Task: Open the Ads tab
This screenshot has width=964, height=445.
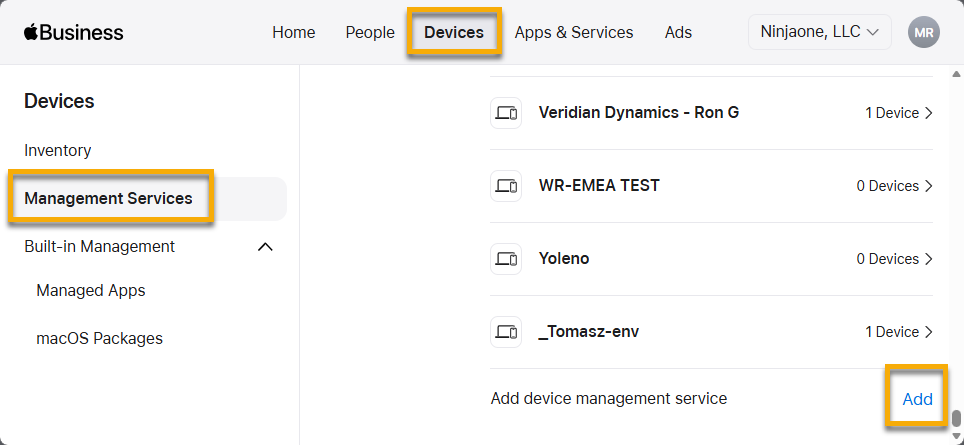Action: pos(679,33)
